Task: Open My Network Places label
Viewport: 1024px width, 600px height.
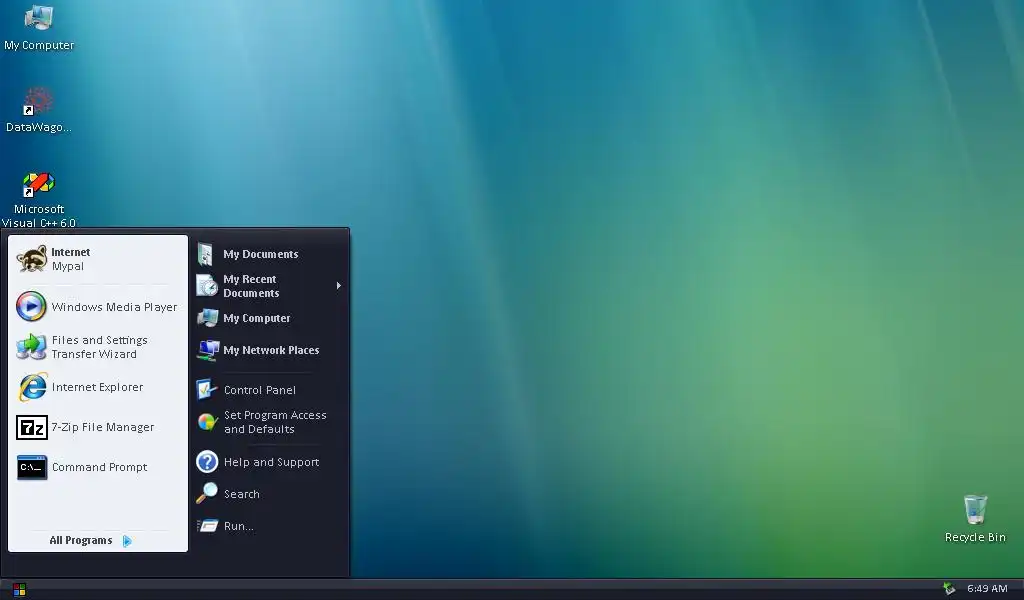Action: tap(271, 350)
